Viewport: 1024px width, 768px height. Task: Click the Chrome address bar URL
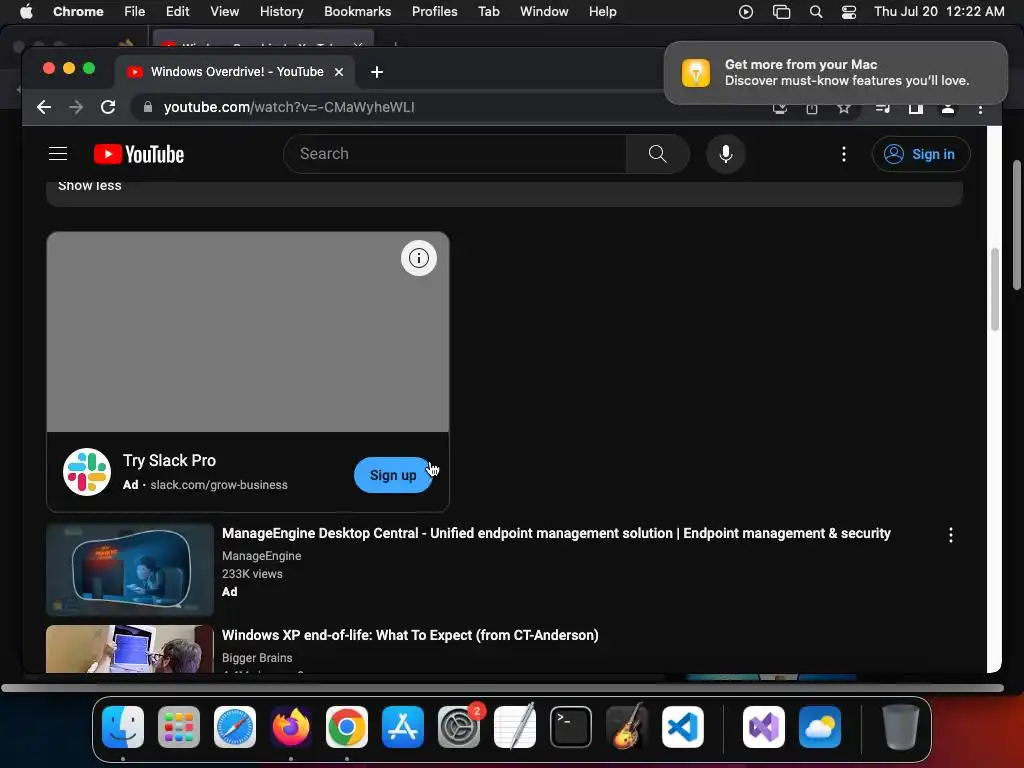(x=289, y=107)
